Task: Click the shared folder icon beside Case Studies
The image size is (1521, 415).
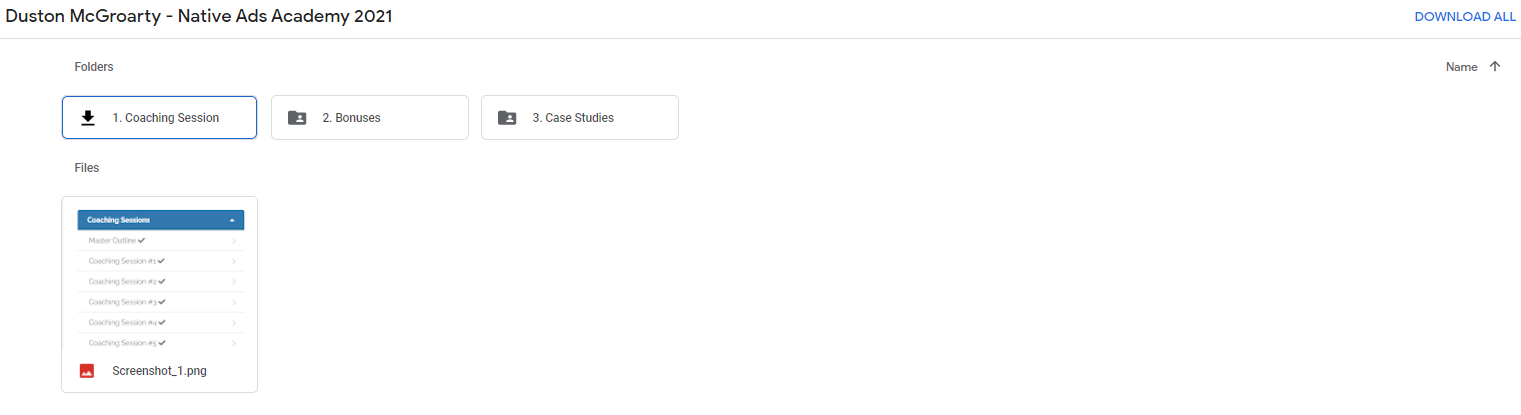Action: point(507,118)
